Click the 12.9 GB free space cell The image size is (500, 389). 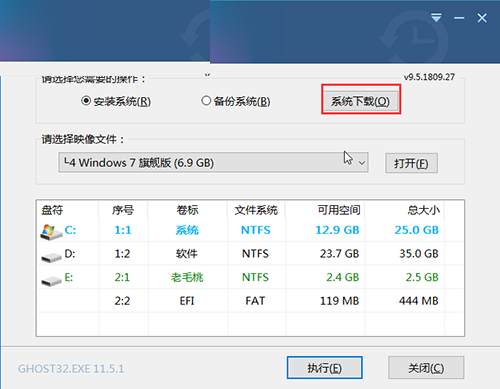click(337, 230)
